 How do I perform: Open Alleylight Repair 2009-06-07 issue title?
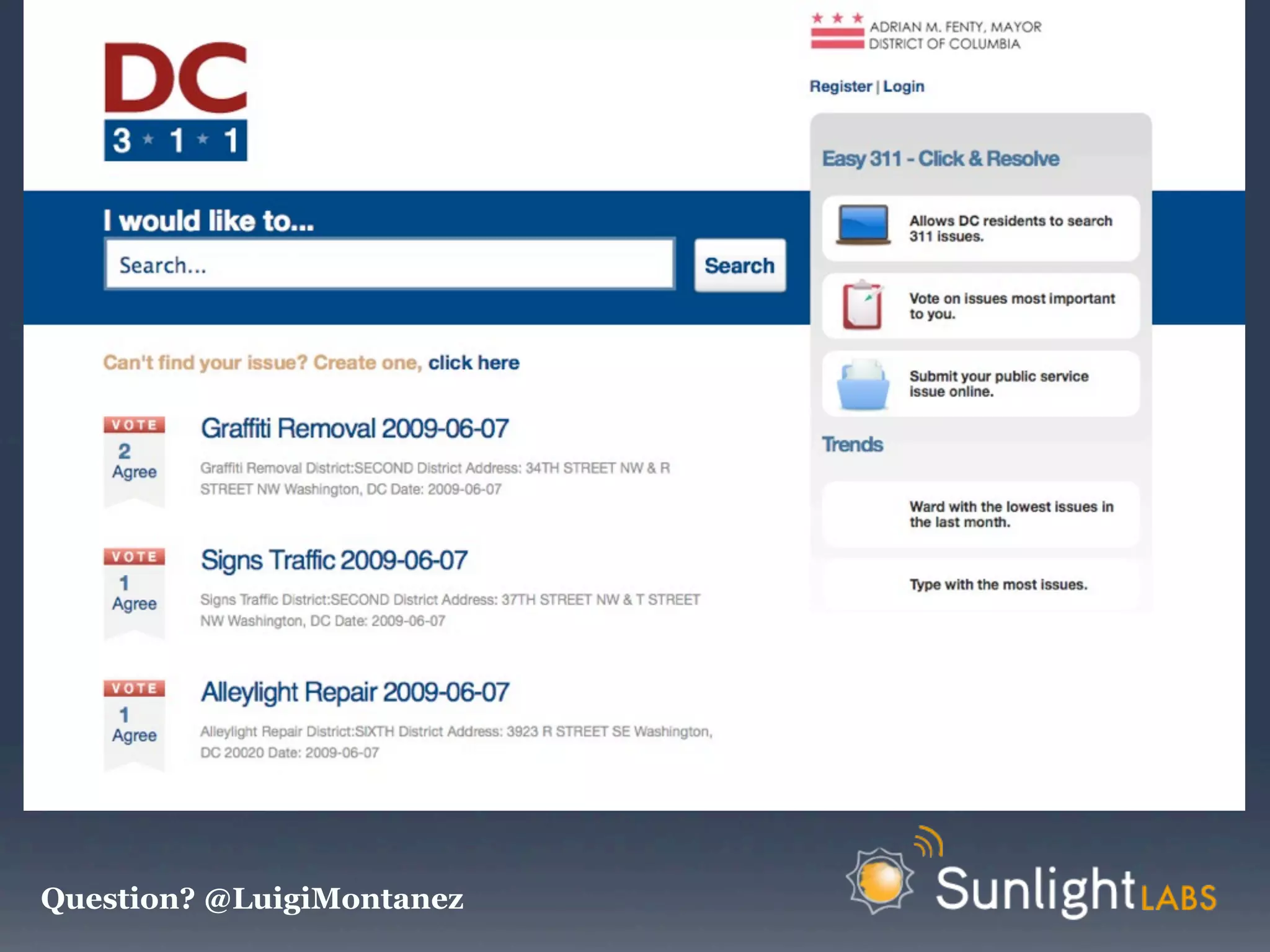355,692
